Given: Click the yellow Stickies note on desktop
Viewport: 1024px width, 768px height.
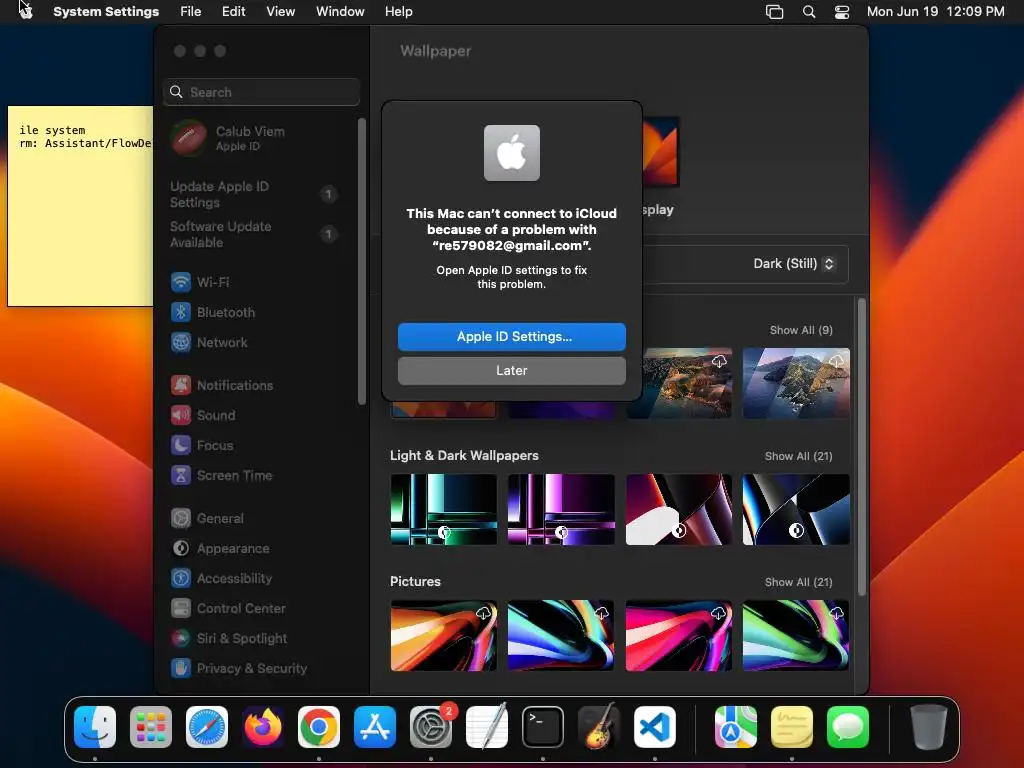Looking at the screenshot, I should click(80, 206).
